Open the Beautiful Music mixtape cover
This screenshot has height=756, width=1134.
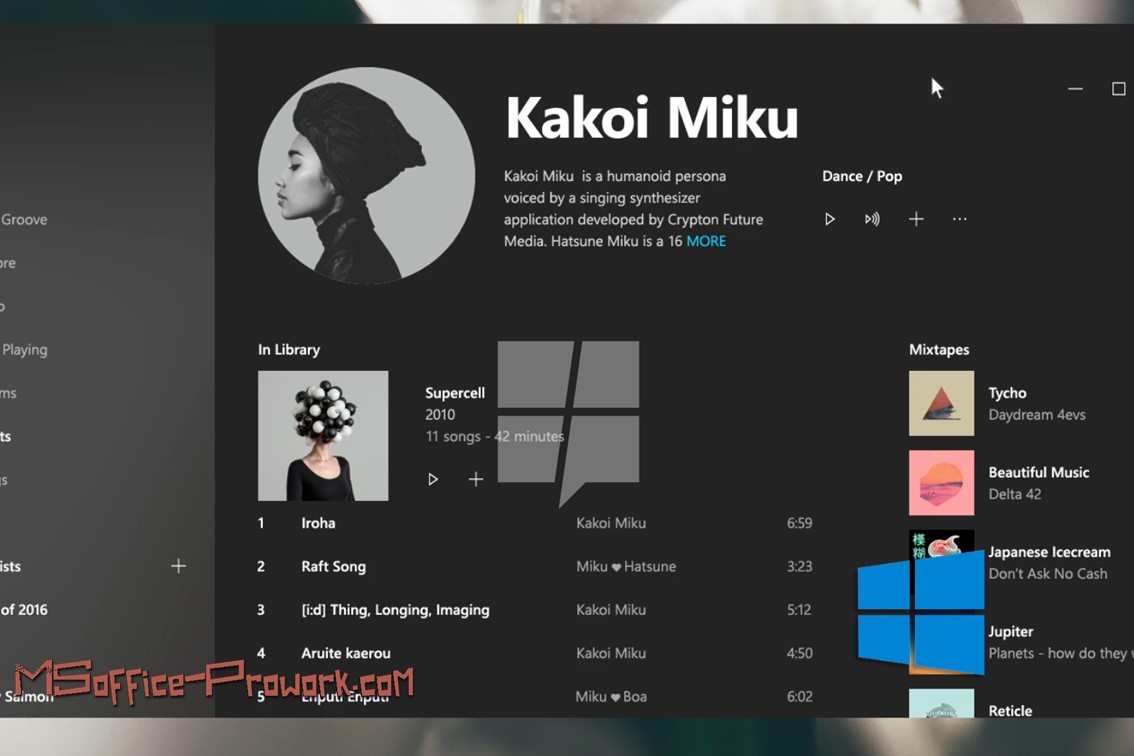tap(942, 483)
